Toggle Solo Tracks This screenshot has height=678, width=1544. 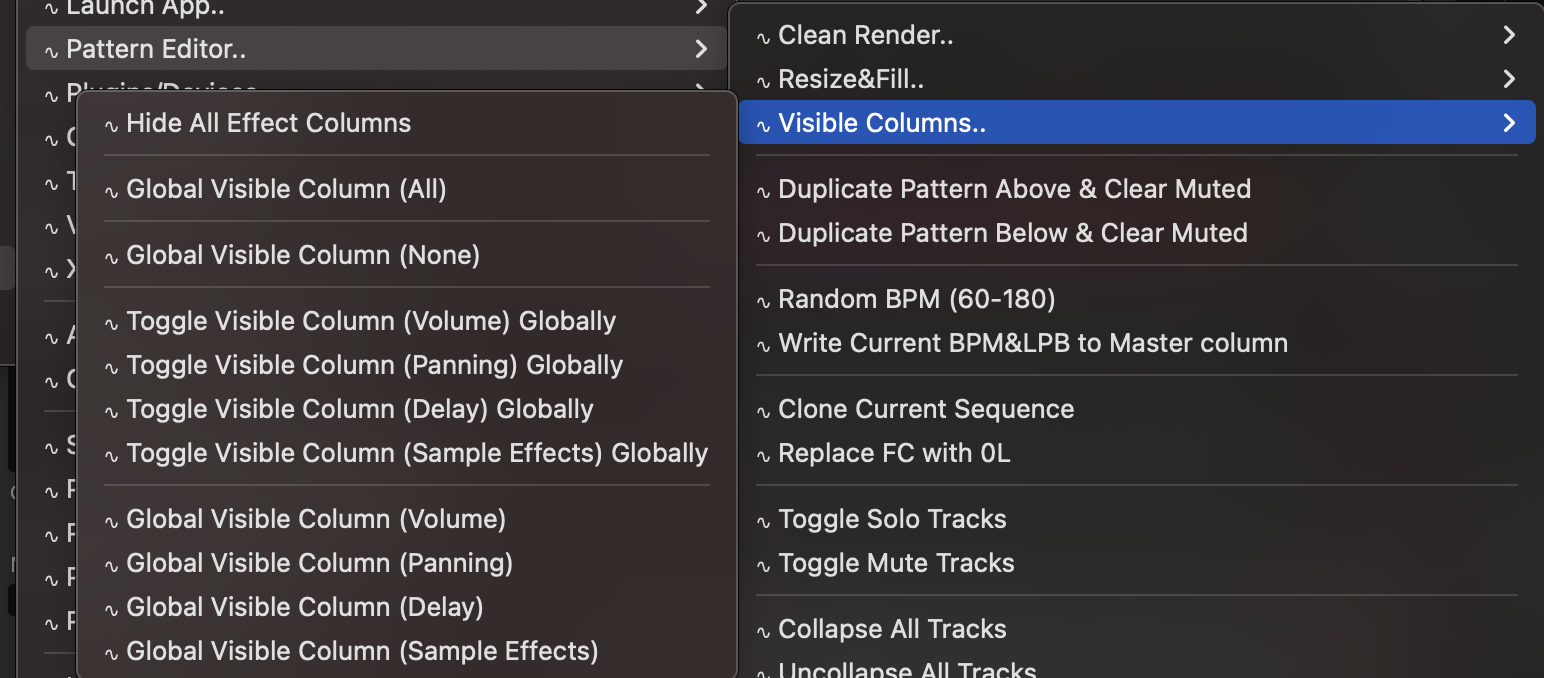[892, 519]
